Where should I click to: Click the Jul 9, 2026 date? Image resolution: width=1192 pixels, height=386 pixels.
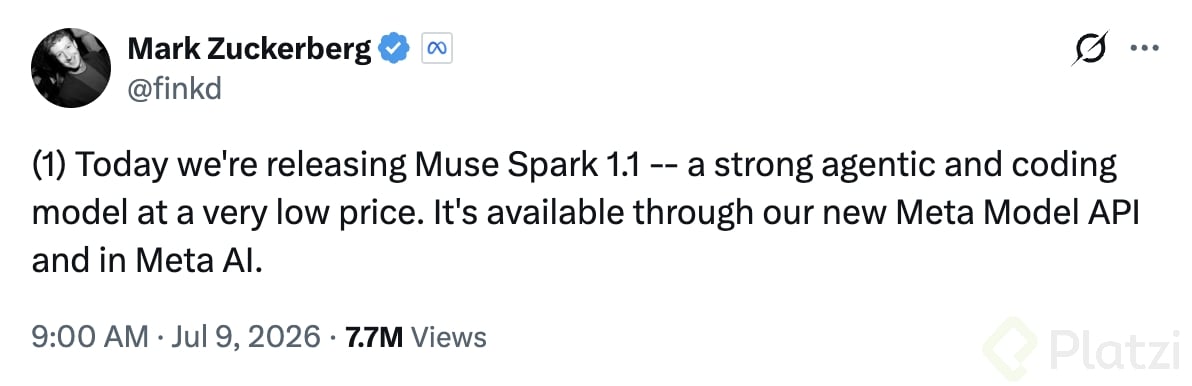pos(246,336)
